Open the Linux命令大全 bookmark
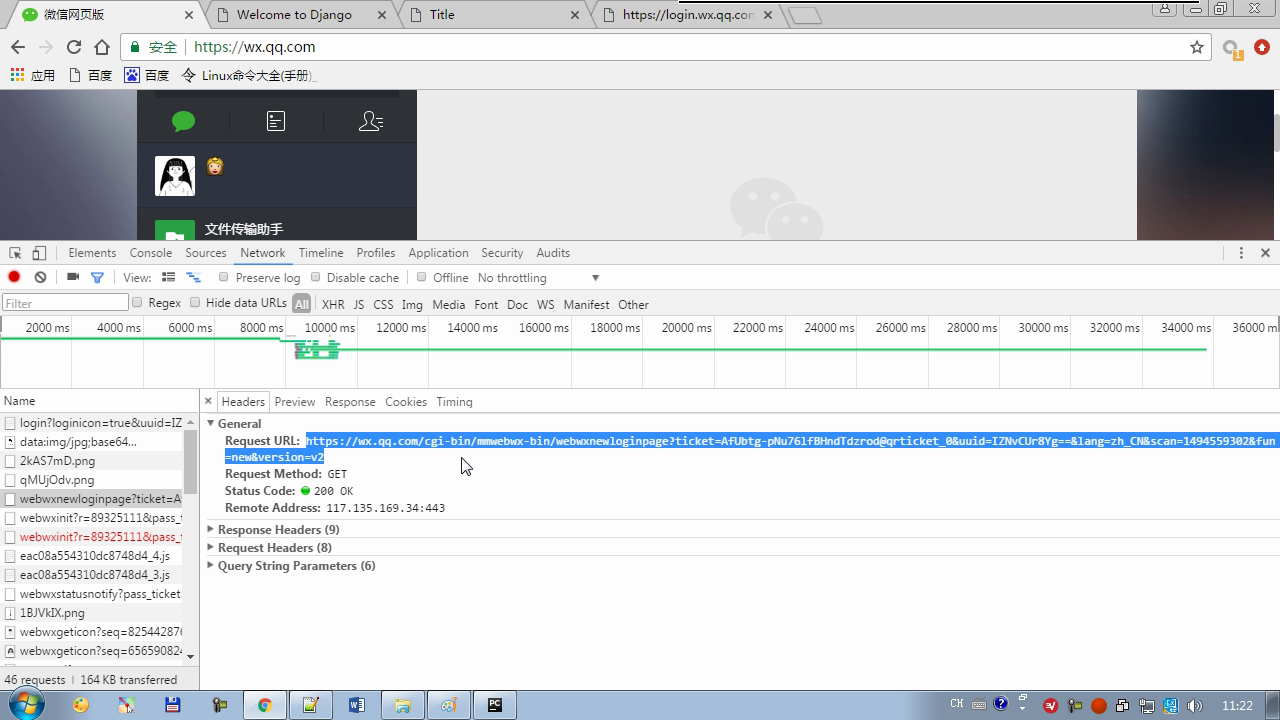 pos(249,75)
